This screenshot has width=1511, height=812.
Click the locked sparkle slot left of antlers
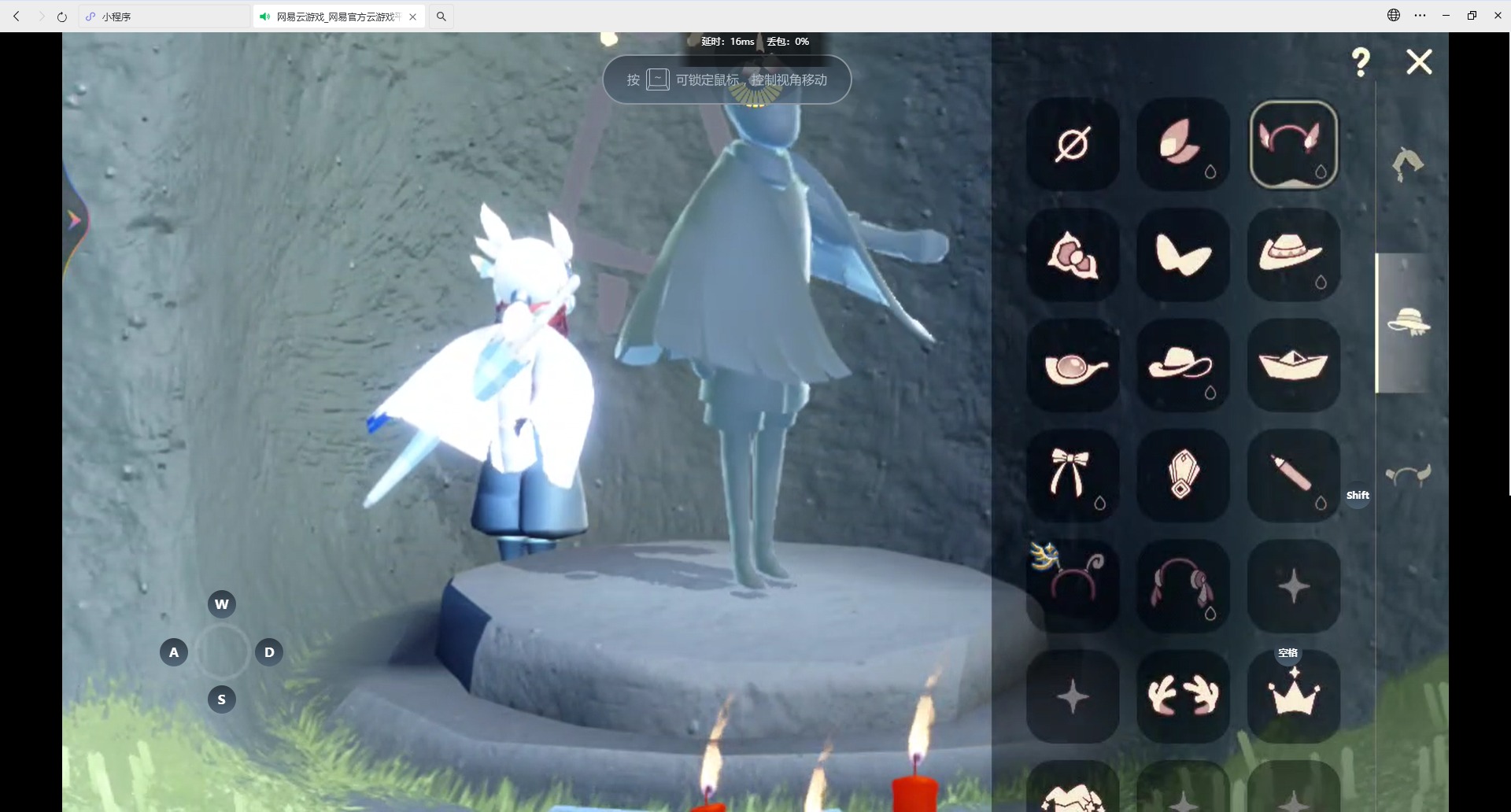(1073, 697)
